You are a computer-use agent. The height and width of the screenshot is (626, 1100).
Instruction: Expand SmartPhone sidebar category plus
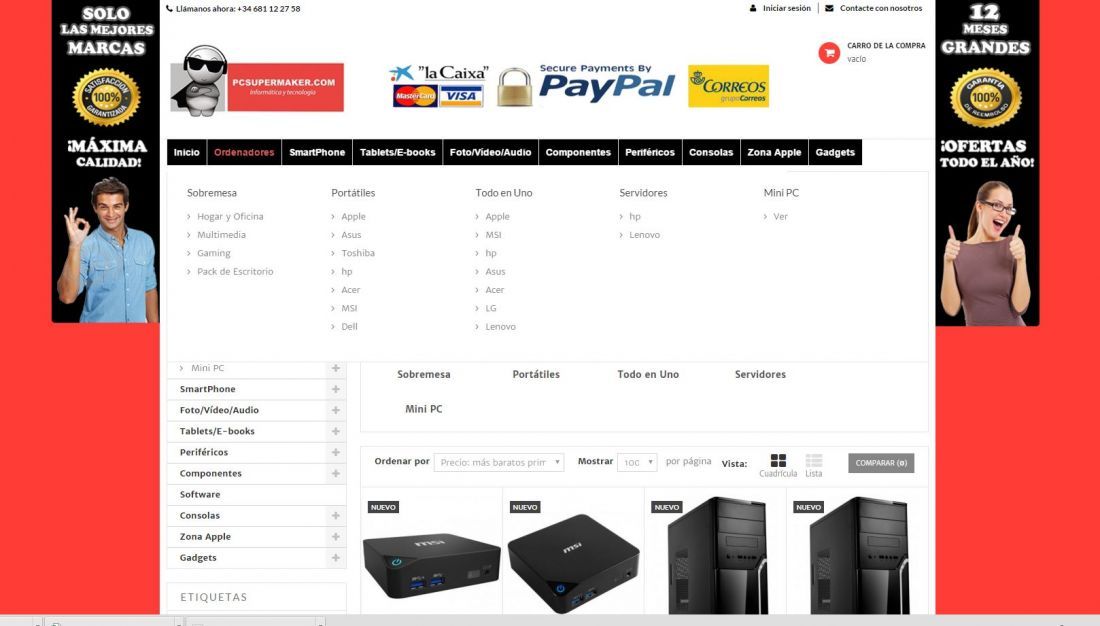tap(335, 389)
